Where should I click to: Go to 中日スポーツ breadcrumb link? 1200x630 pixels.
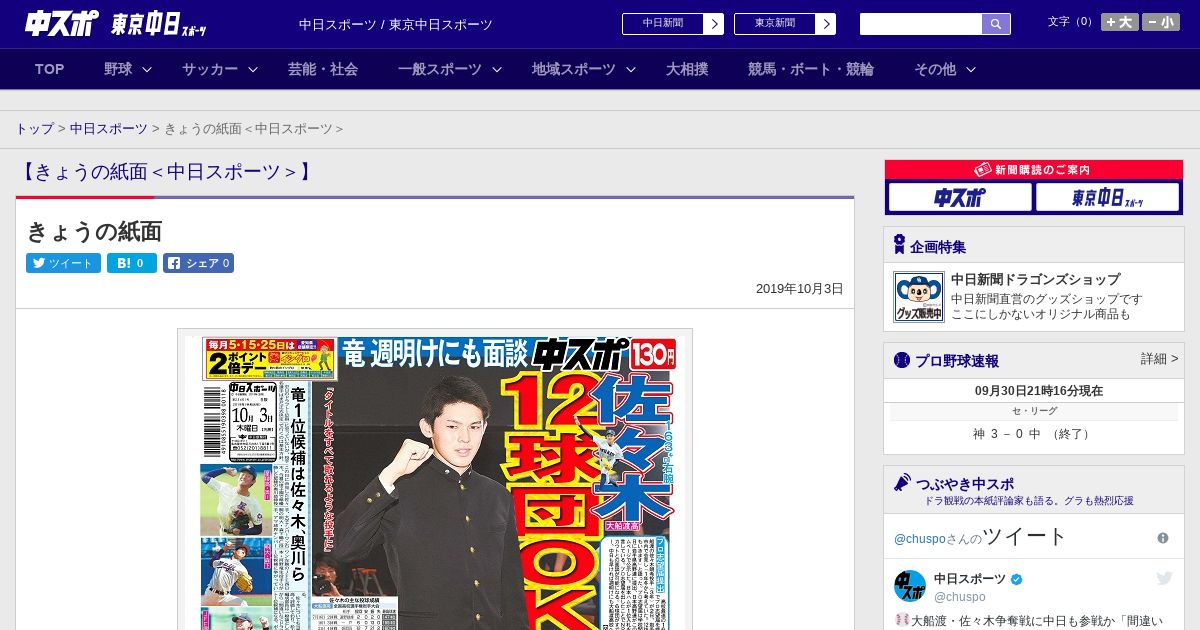109,129
